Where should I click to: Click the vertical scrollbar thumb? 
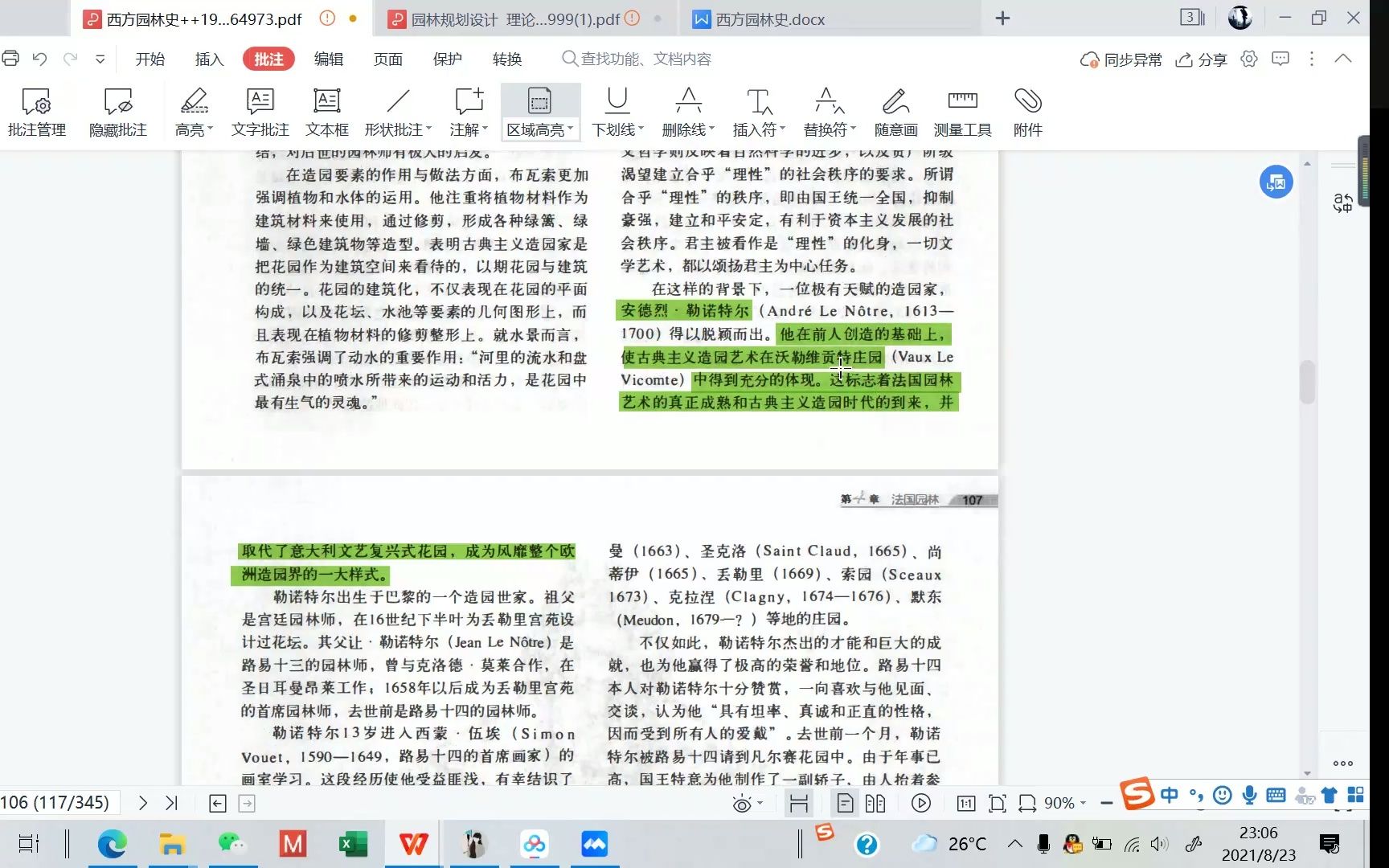tap(1308, 382)
